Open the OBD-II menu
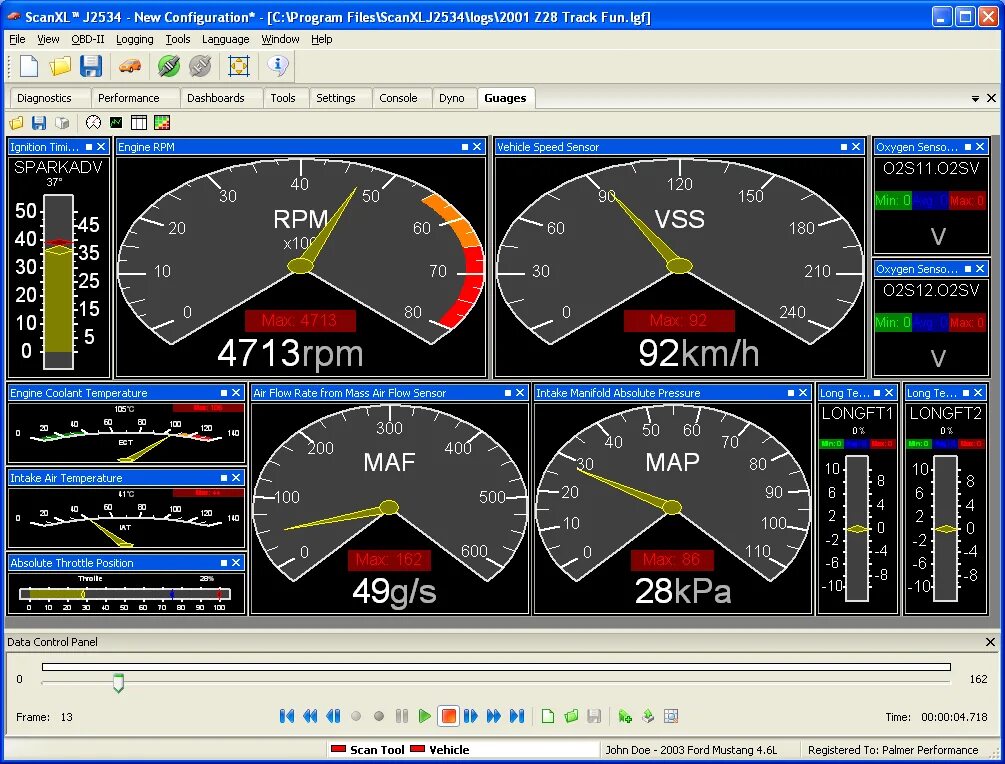Viewport: 1005px width, 764px height. [88, 39]
